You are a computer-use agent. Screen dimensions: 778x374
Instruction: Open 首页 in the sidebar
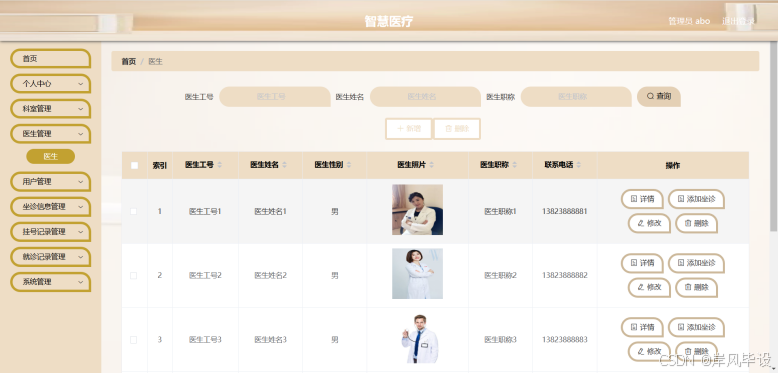[51, 59]
